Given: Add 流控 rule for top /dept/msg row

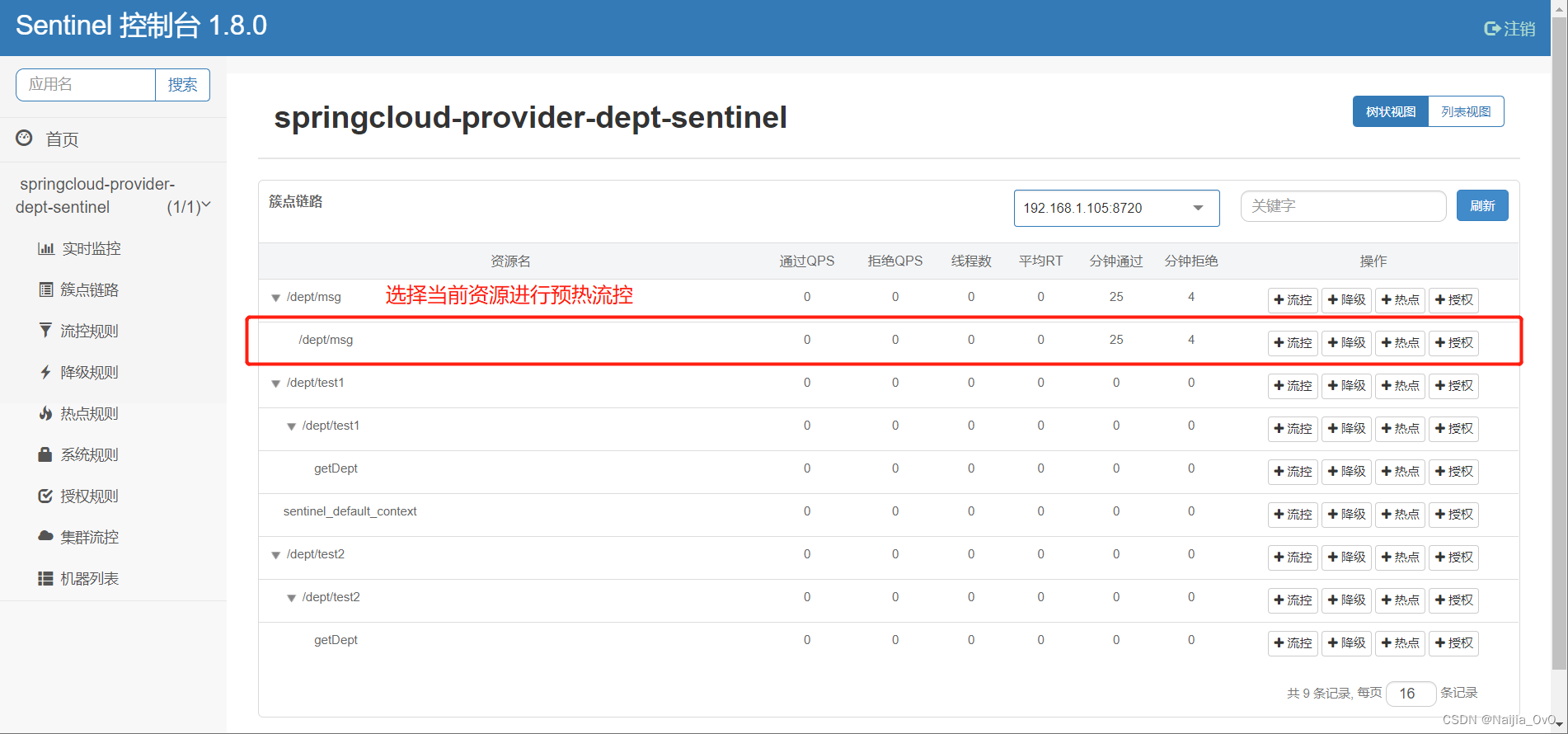Looking at the screenshot, I should click(x=1293, y=299).
